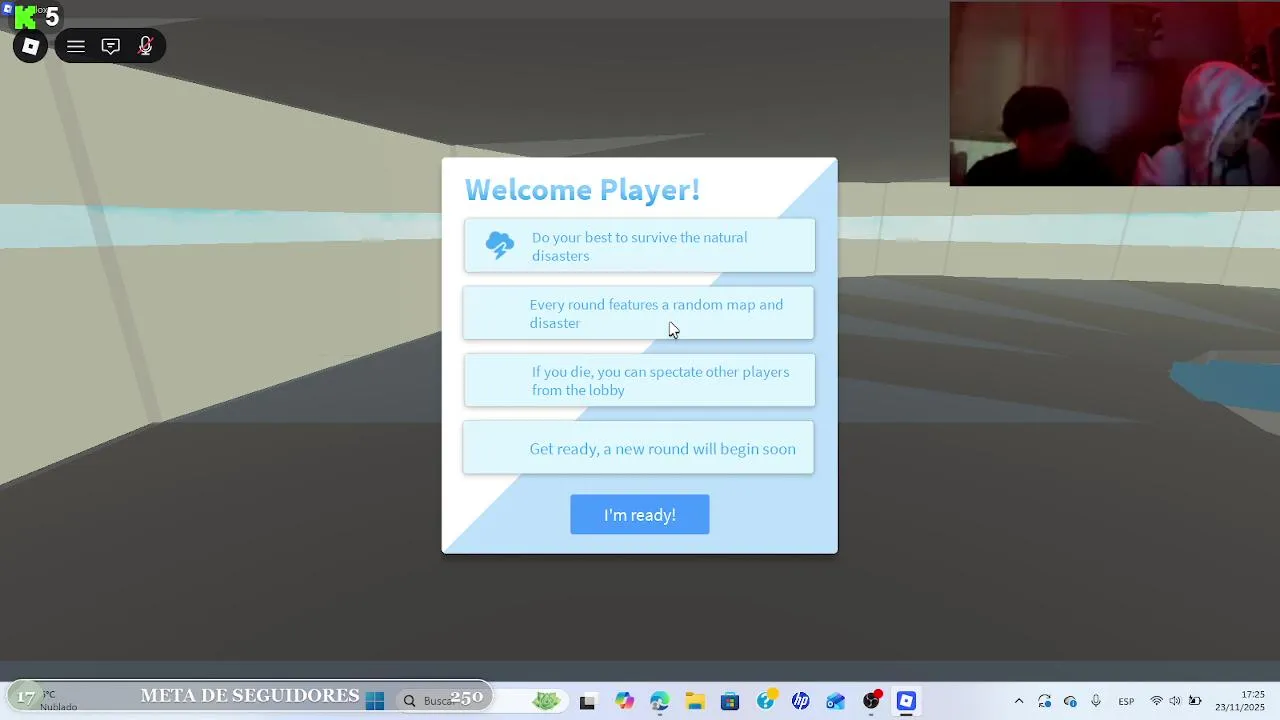Click the webcam overlay thumbnail

point(1114,93)
